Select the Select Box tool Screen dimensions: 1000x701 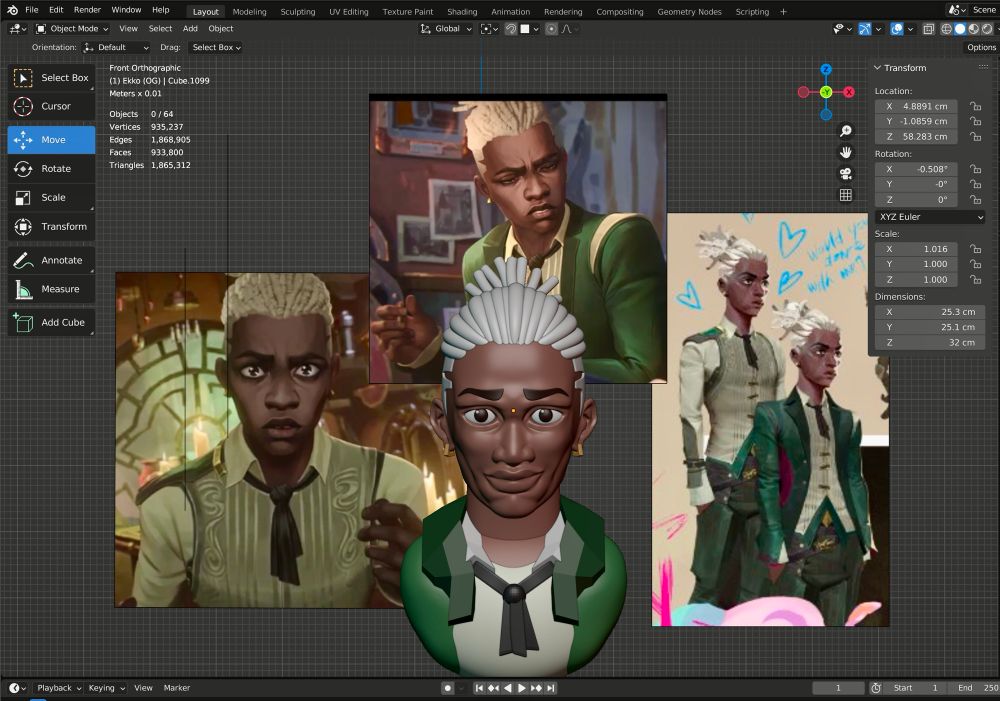[51, 78]
